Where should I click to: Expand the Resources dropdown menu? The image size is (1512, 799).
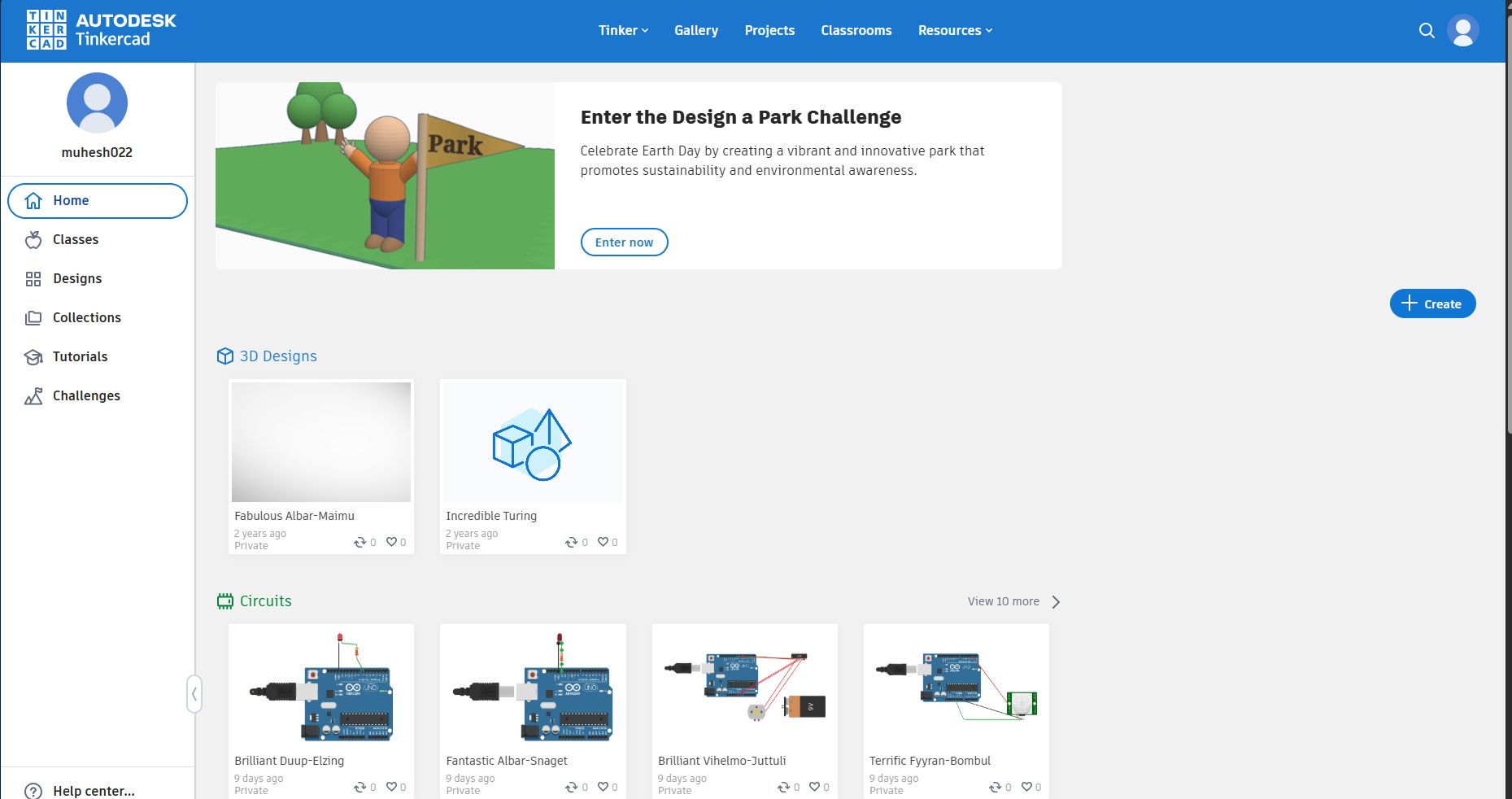[x=955, y=31]
